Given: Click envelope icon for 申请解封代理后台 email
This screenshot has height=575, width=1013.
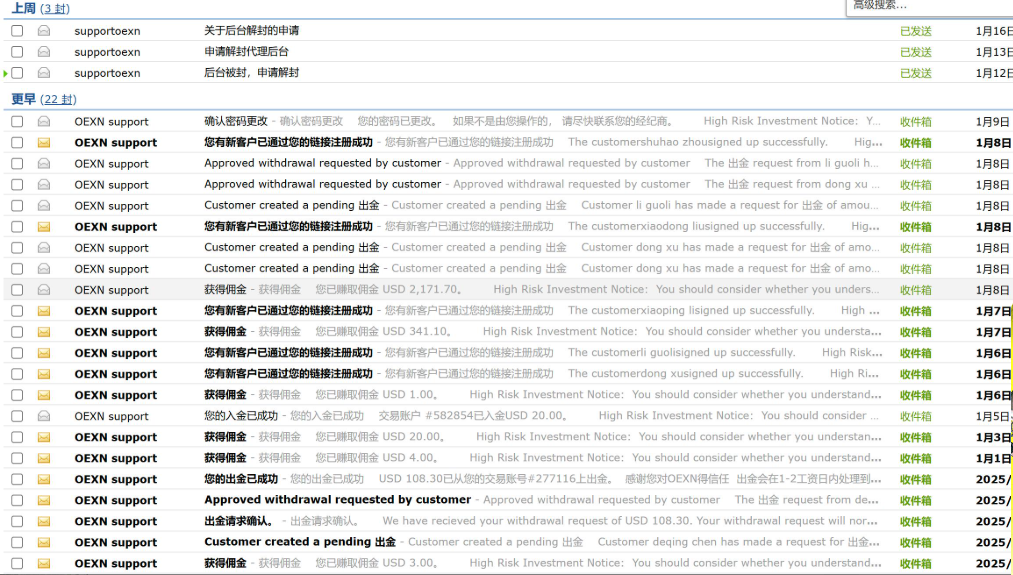Looking at the screenshot, I should tap(44, 52).
